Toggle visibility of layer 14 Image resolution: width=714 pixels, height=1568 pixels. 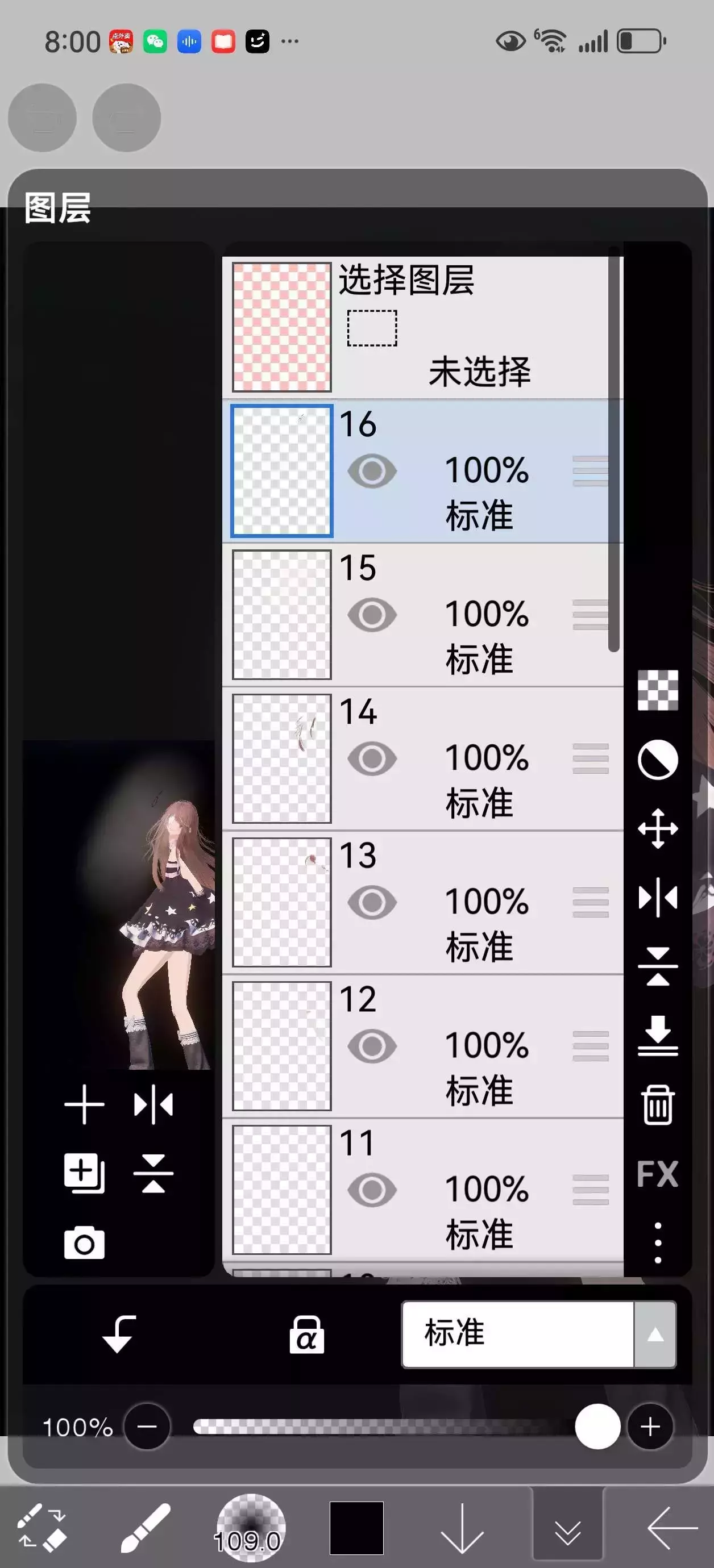372,758
